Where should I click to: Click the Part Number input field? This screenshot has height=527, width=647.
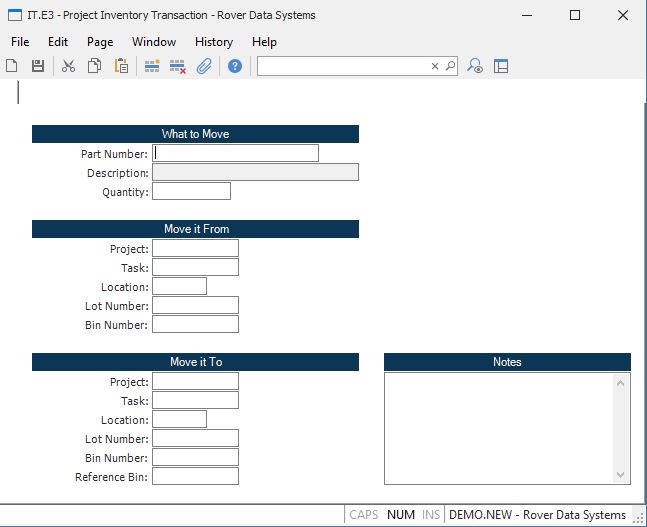[236, 153]
